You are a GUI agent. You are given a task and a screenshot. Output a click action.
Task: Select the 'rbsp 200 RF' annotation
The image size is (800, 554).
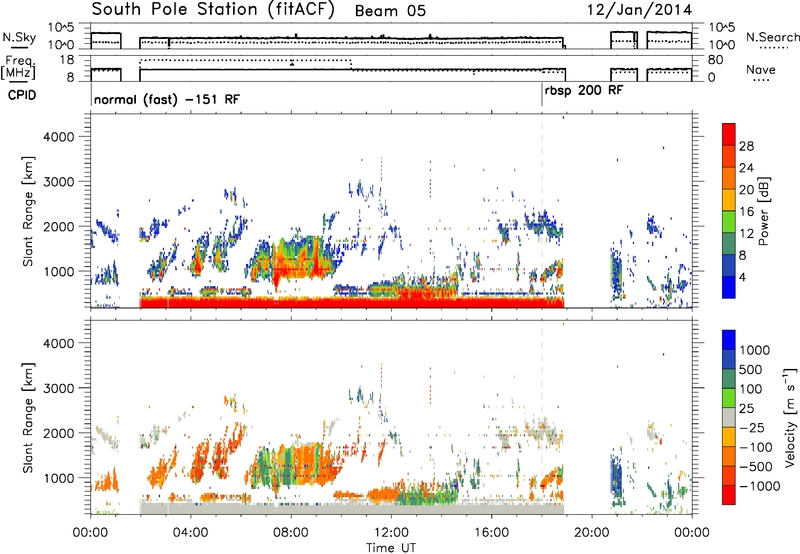tap(584, 91)
